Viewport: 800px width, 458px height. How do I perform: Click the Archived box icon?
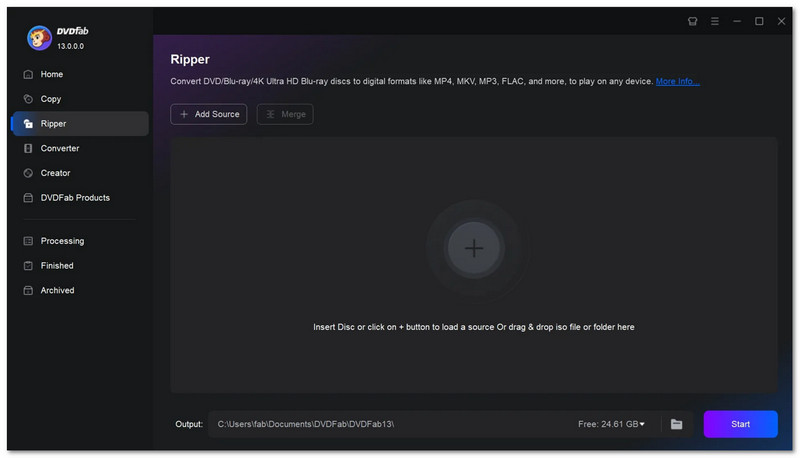click(28, 290)
